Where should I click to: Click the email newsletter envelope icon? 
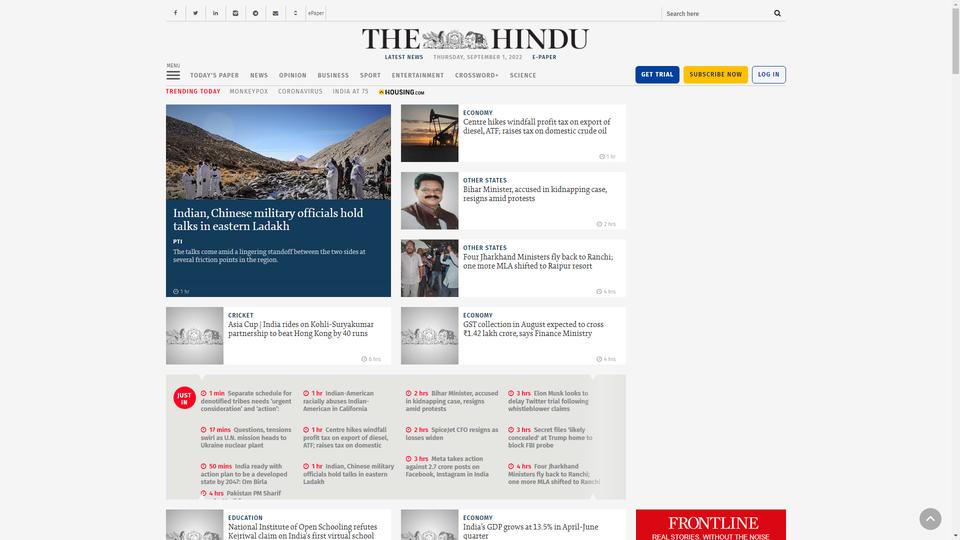[x=276, y=13]
